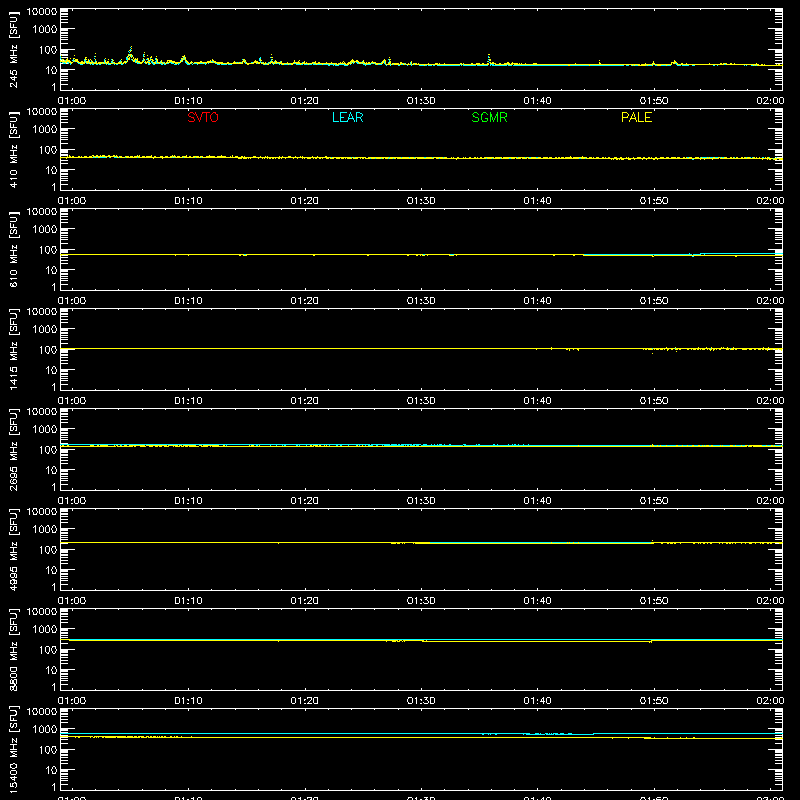Click the 01:50 time label under 410 MHz panel

(654, 201)
